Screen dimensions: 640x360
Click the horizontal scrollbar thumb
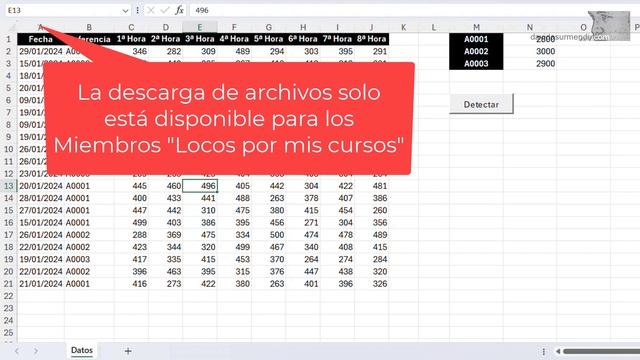tap(601, 351)
